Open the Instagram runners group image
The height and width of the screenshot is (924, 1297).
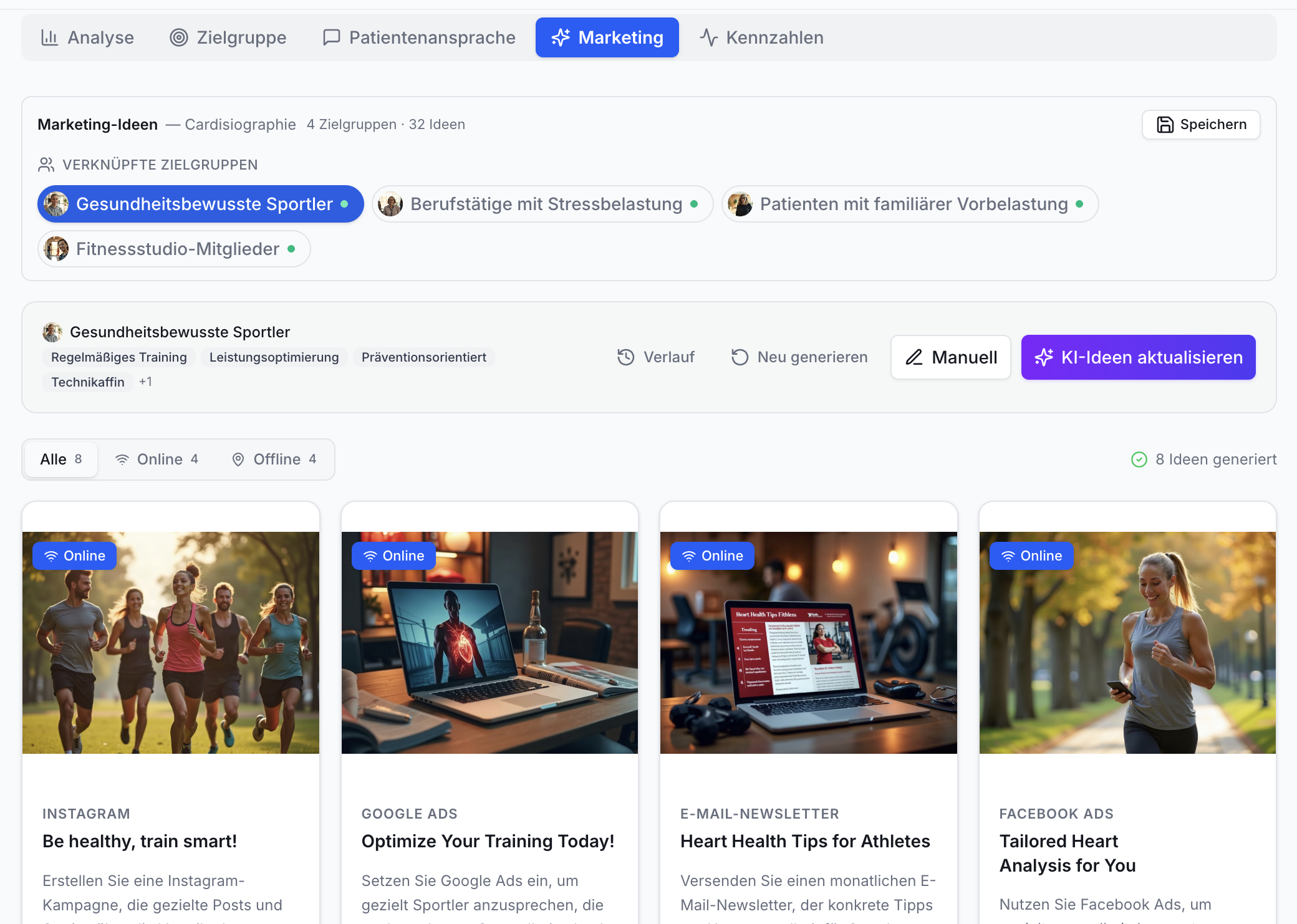coord(171,643)
